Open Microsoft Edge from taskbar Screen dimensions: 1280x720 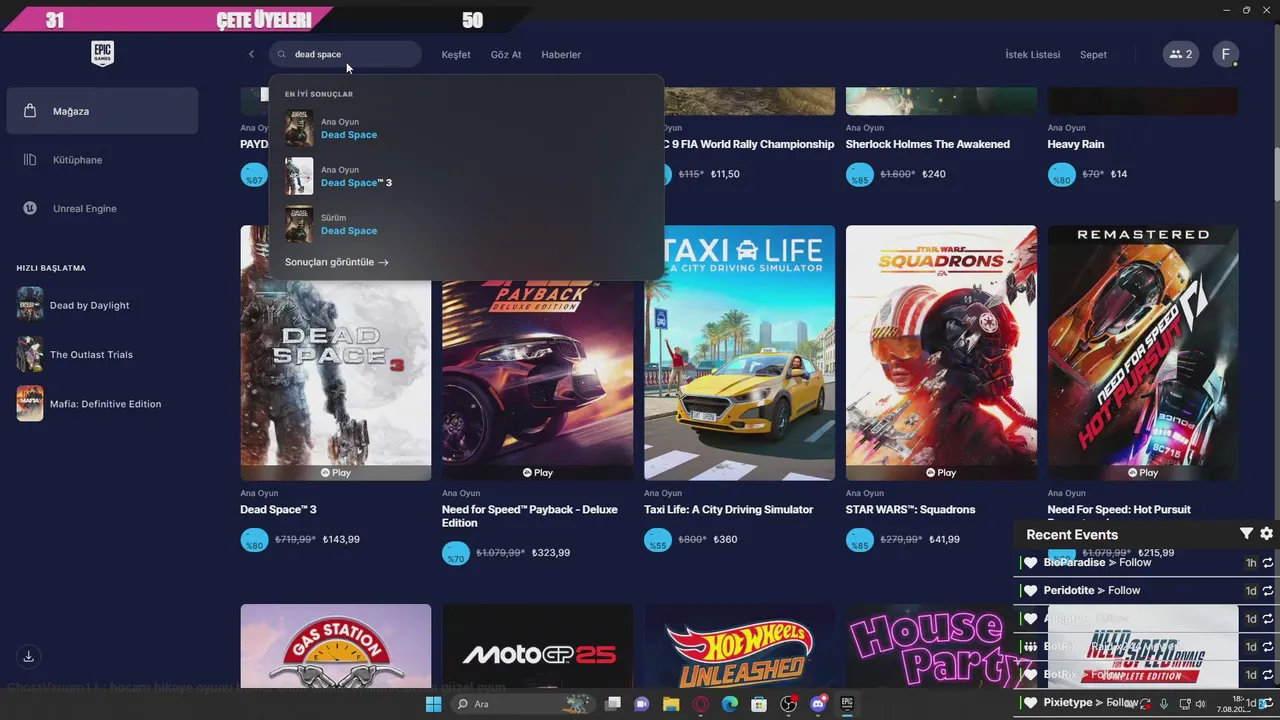(730, 704)
